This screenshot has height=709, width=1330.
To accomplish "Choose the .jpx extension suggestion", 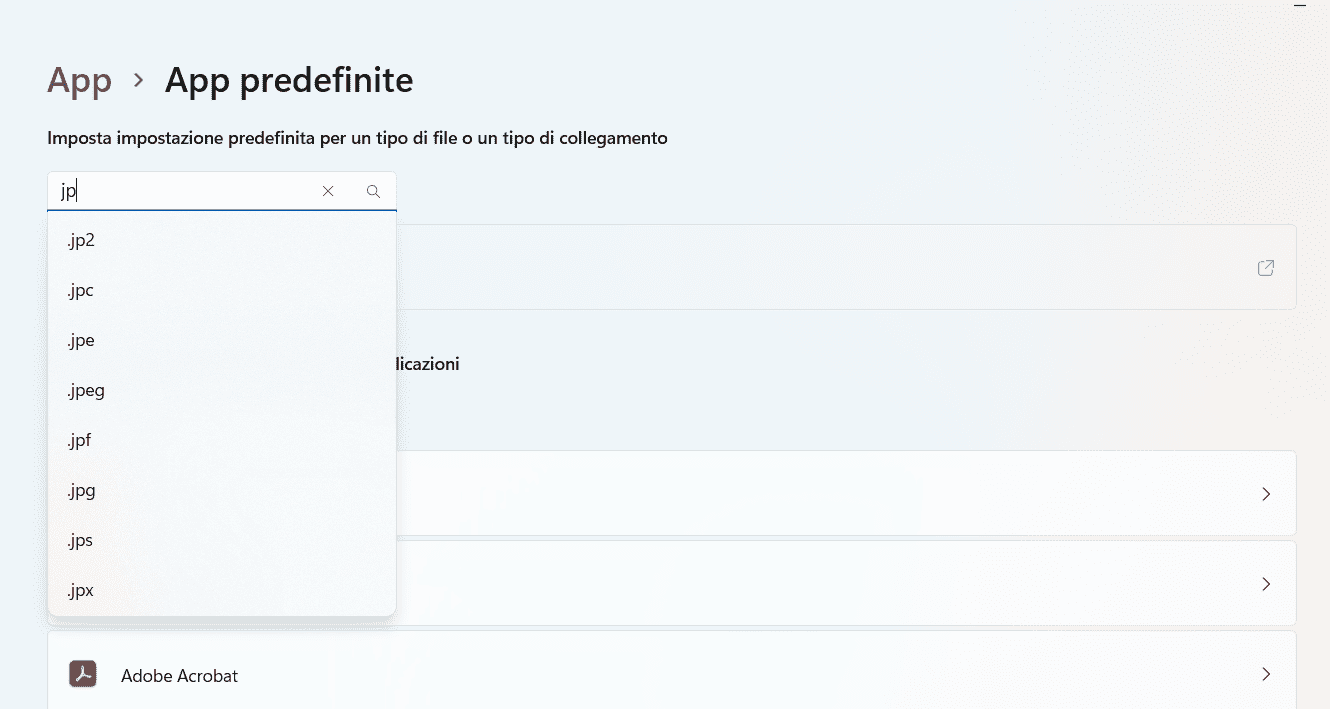I will point(80,590).
